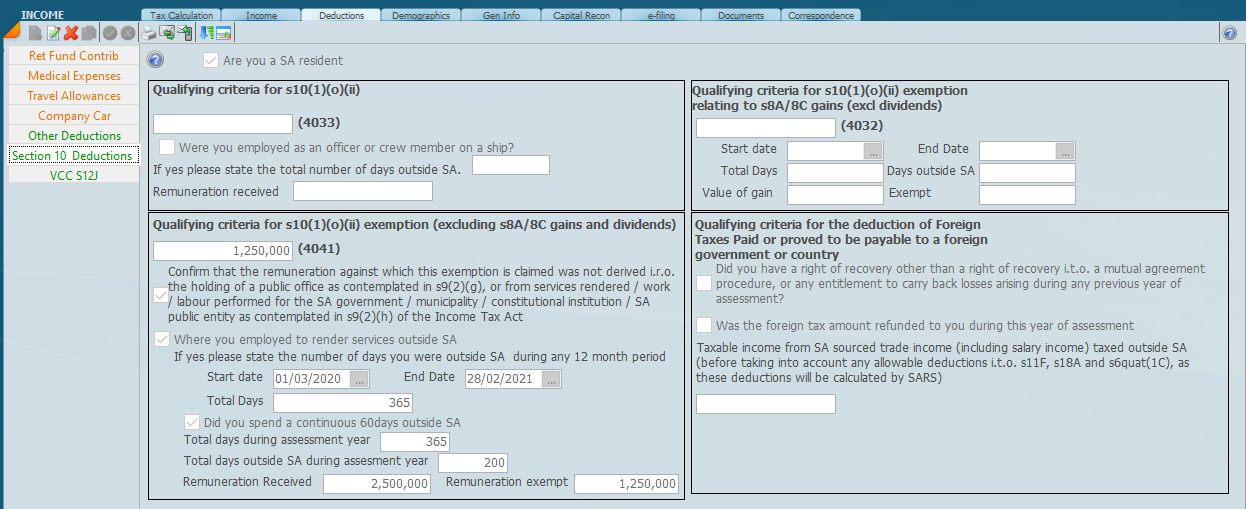Click the edit record pencil icon
The width and height of the screenshot is (1246, 509).
pos(53,33)
